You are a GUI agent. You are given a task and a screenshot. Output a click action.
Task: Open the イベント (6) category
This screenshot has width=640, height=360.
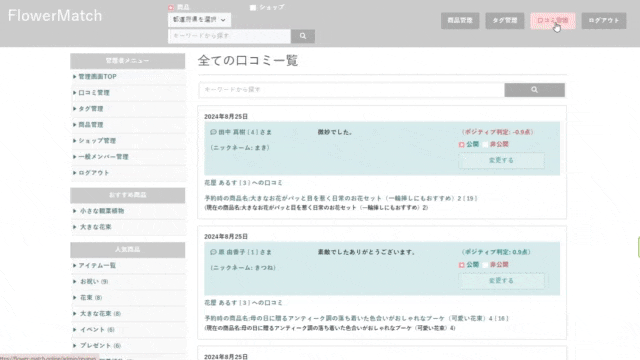[x=97, y=329]
